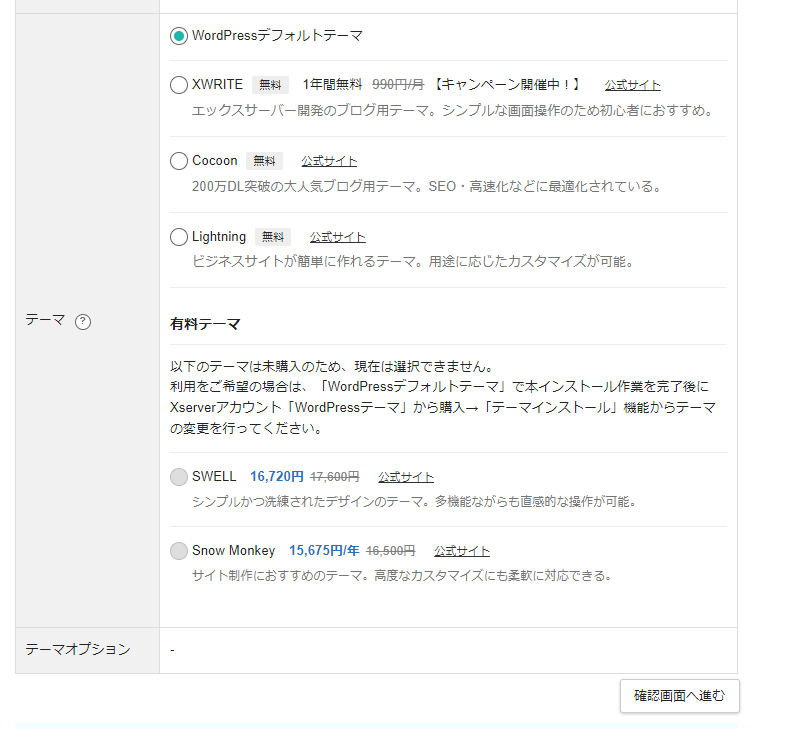Click the XWRITE 無料 badge
787x729 pixels.
270,85
